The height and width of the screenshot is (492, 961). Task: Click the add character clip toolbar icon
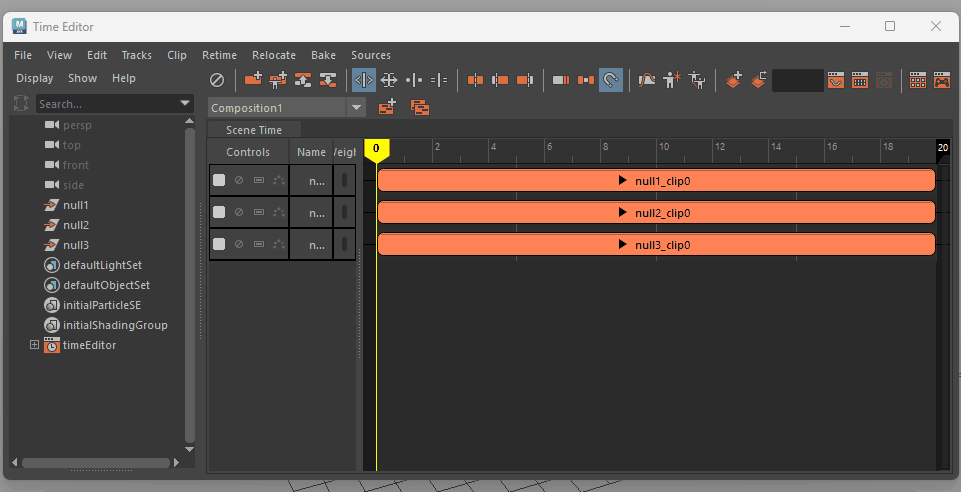(x=278, y=80)
